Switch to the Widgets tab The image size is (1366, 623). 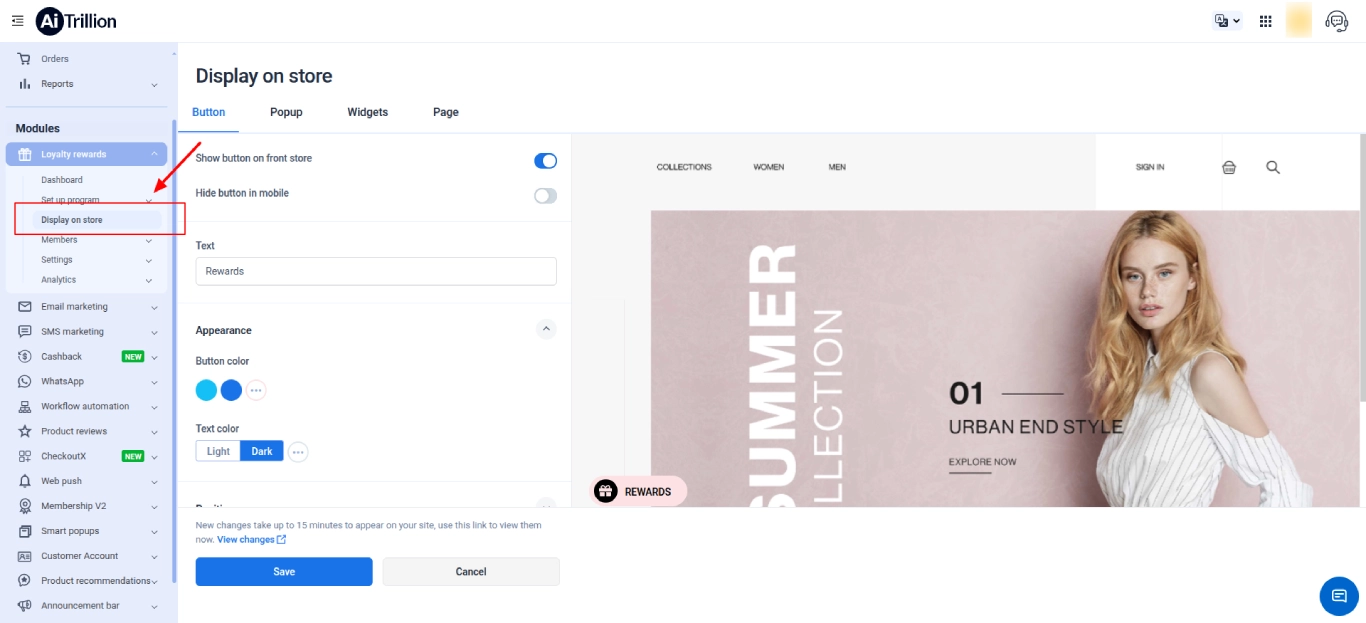tap(368, 112)
